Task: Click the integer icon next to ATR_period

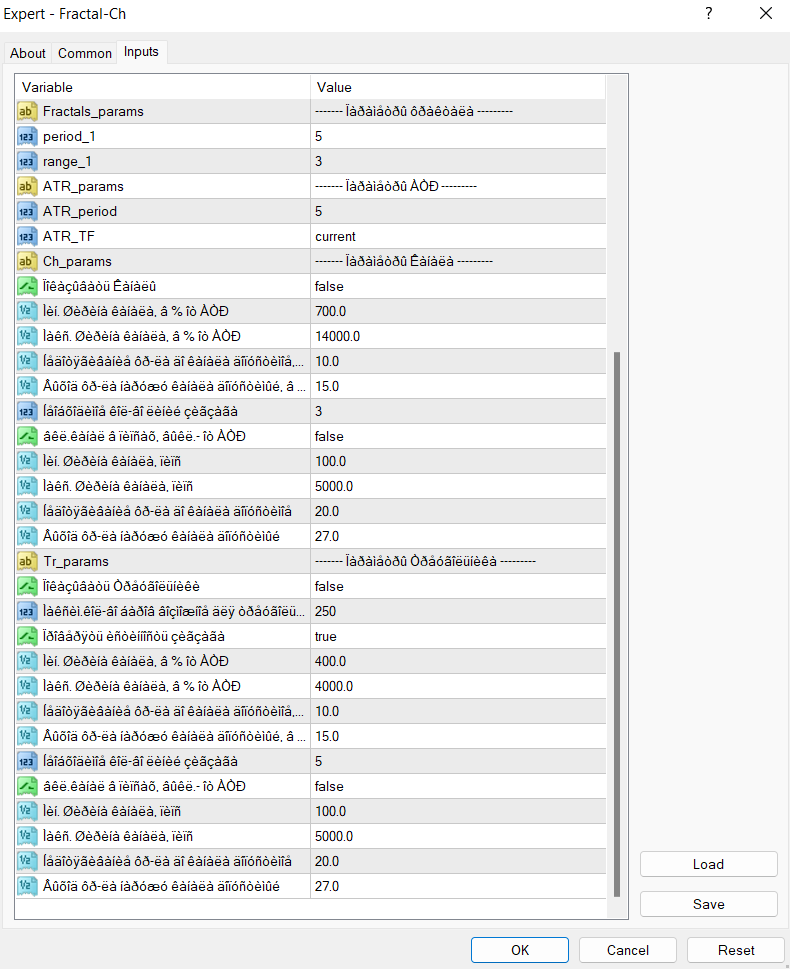Action: (28, 211)
